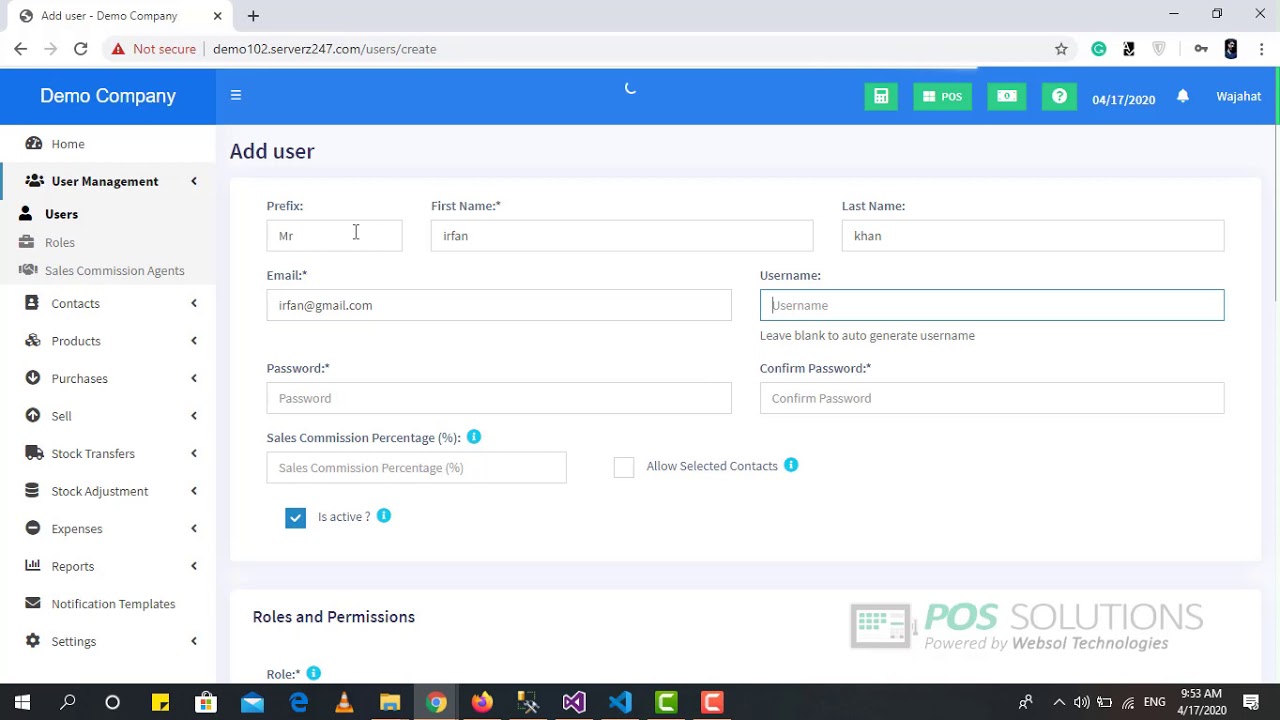The image size is (1280, 720).
Task: Click Sales Commission Percentage input
Action: (x=416, y=468)
